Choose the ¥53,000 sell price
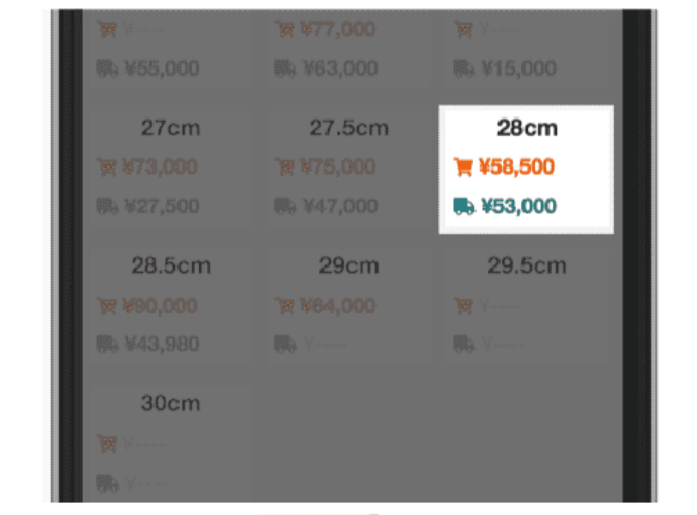Screen dimensions: 697x515 pyautogui.click(x=519, y=206)
